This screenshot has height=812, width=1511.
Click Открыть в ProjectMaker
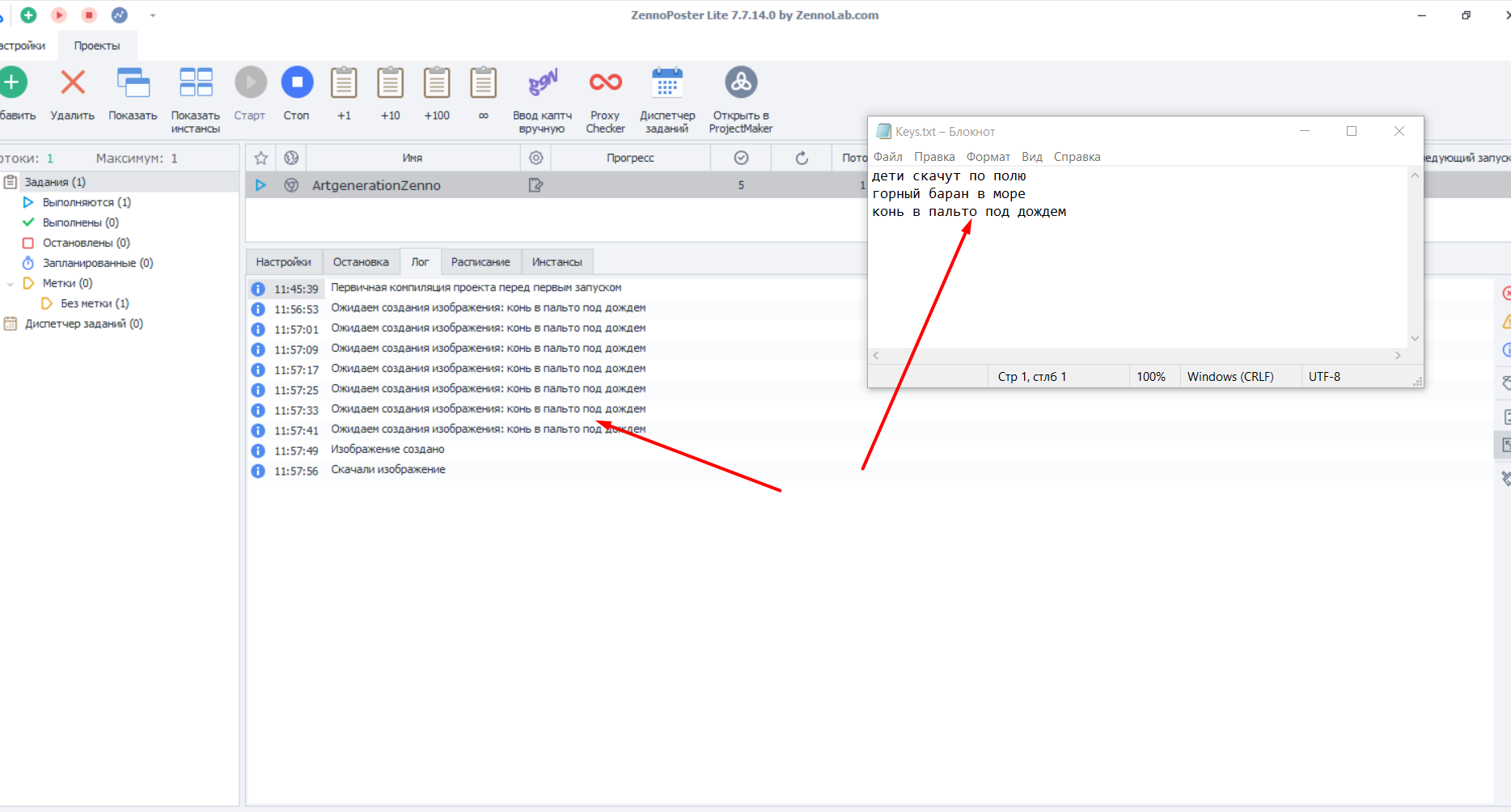[x=741, y=100]
